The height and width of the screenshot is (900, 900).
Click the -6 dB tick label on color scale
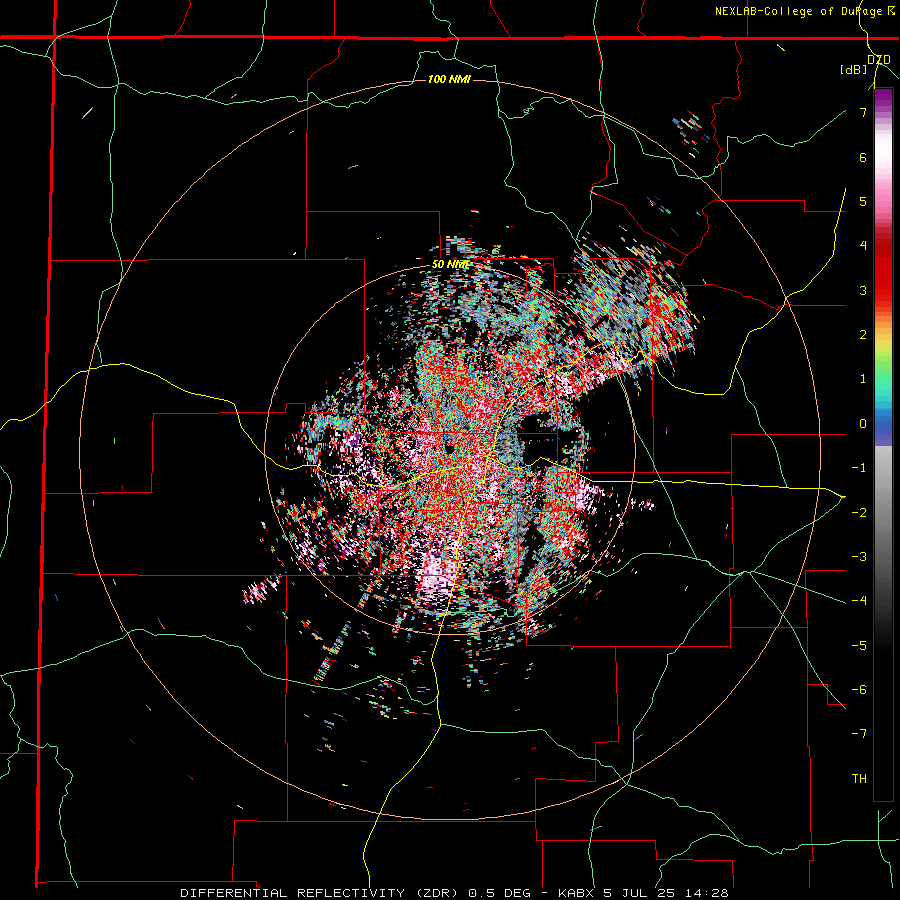point(859,689)
